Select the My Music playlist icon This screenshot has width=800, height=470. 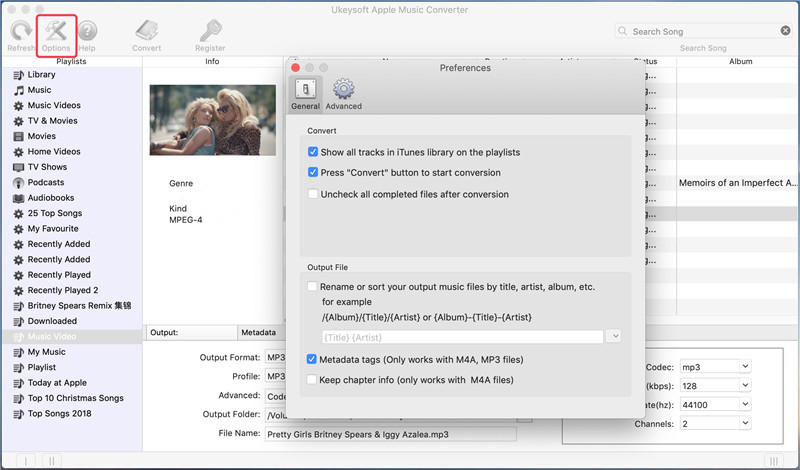(x=18, y=352)
